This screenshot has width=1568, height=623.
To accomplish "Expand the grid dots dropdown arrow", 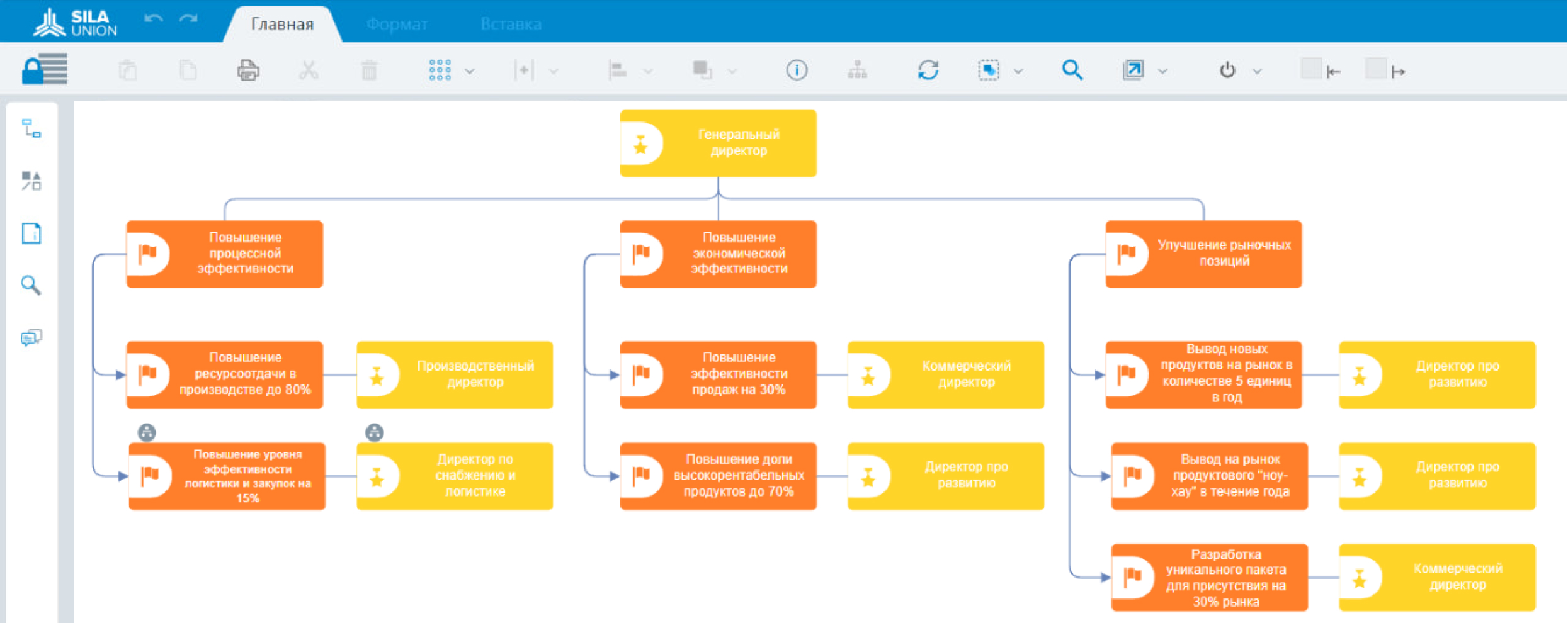I will click(470, 71).
